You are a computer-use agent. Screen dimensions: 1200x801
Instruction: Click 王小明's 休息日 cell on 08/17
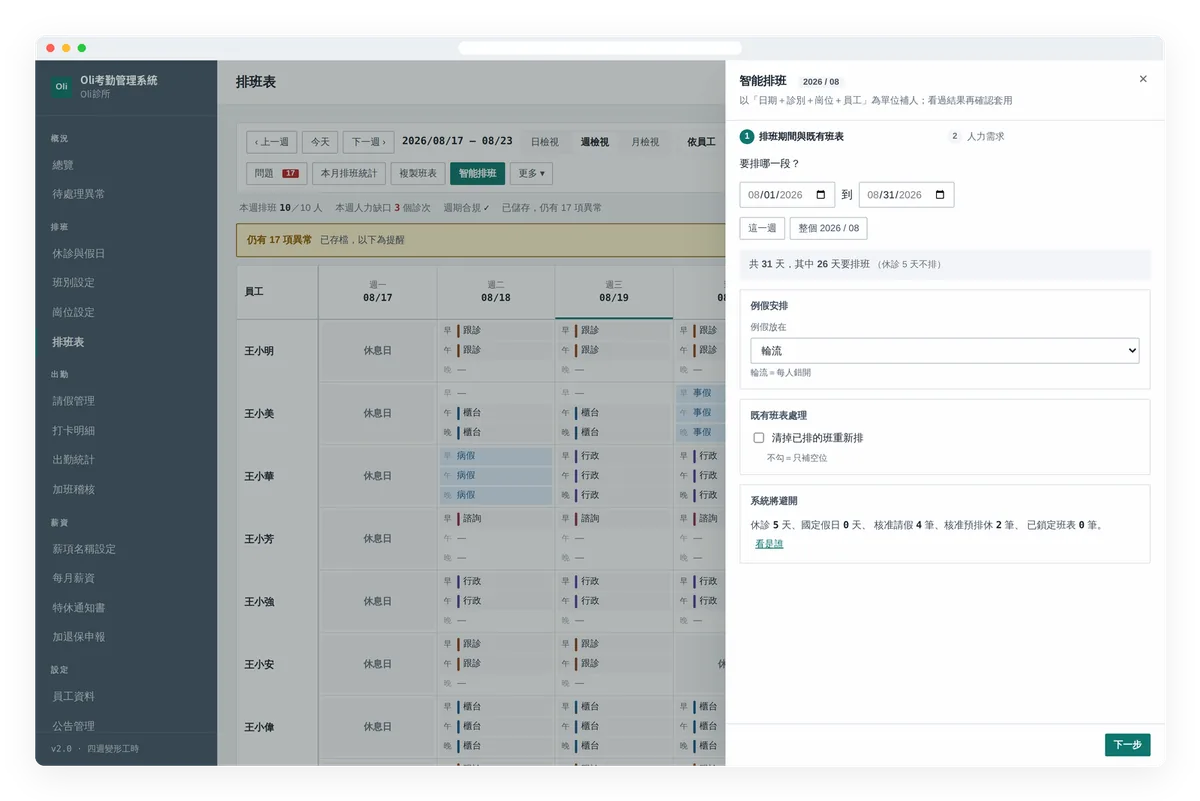(378, 351)
